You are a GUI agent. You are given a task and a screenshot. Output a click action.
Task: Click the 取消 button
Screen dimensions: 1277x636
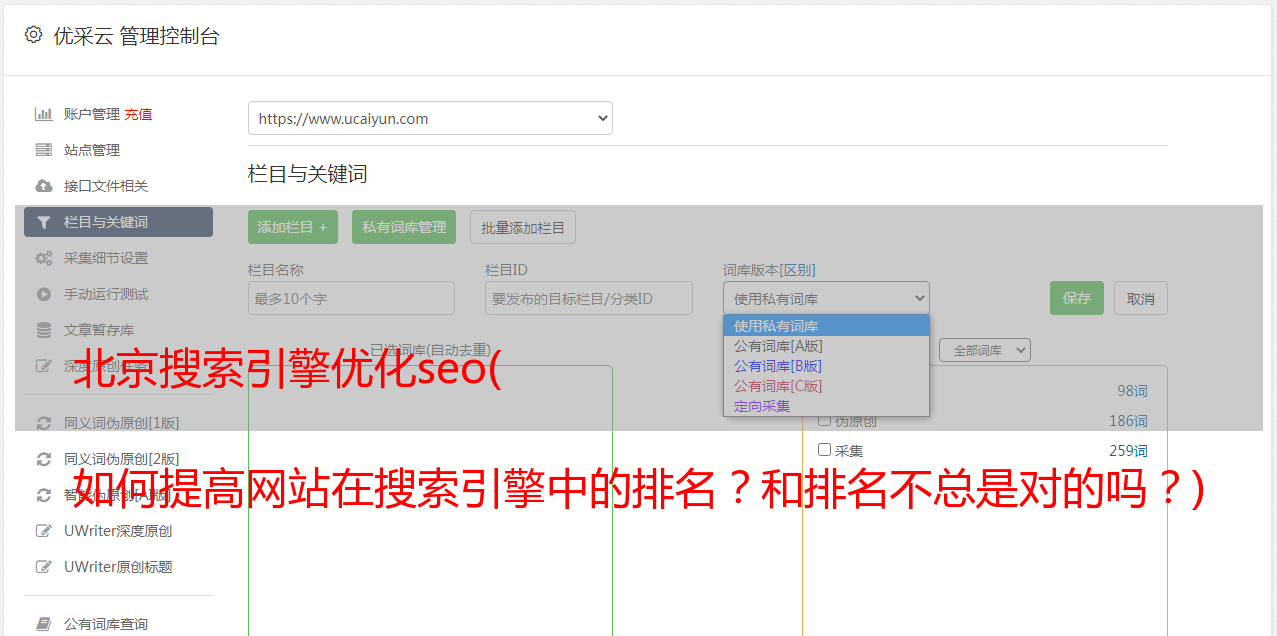(1141, 298)
